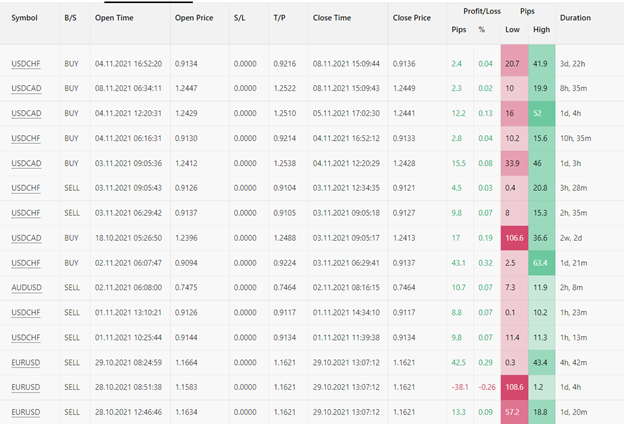Sort table by Open Time header
The image size is (624, 424).
point(115,18)
